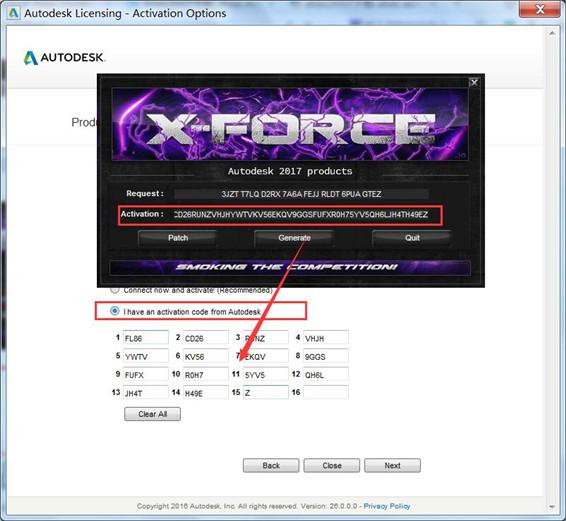Click the scrollbar down arrow
The width and height of the screenshot is (566, 521).
click(x=552, y=507)
